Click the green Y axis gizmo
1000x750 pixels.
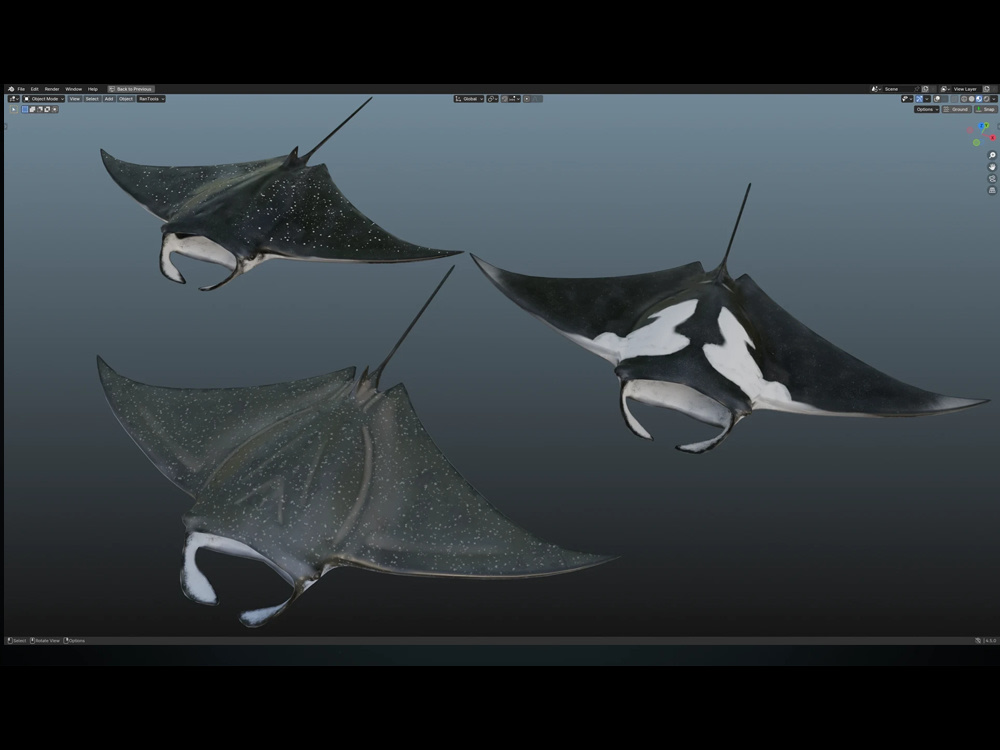[986, 126]
